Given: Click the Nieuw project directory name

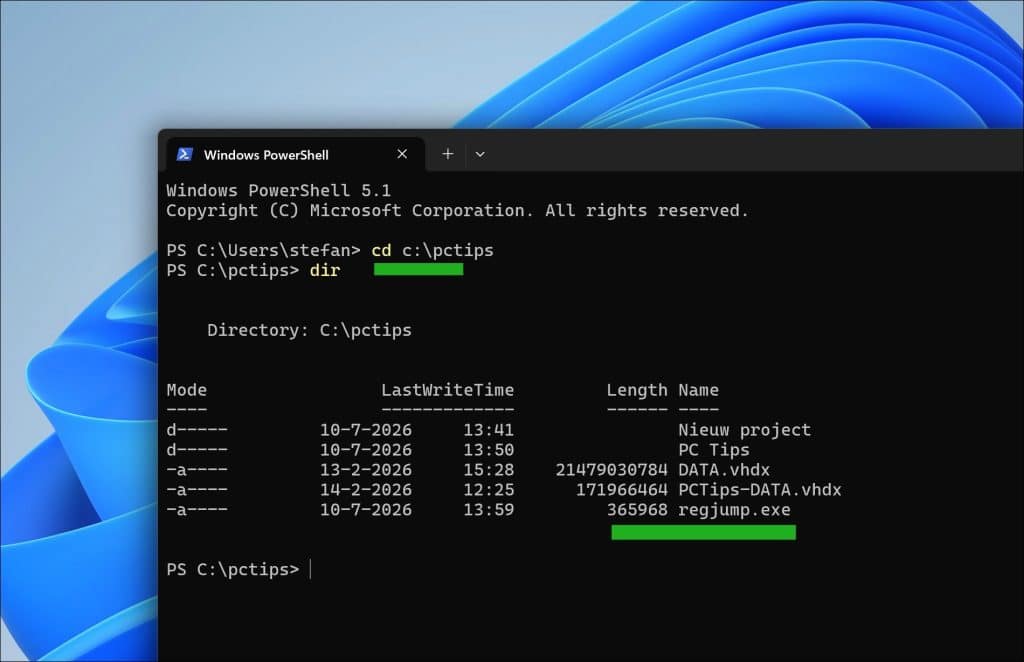Looking at the screenshot, I should click(x=744, y=430).
